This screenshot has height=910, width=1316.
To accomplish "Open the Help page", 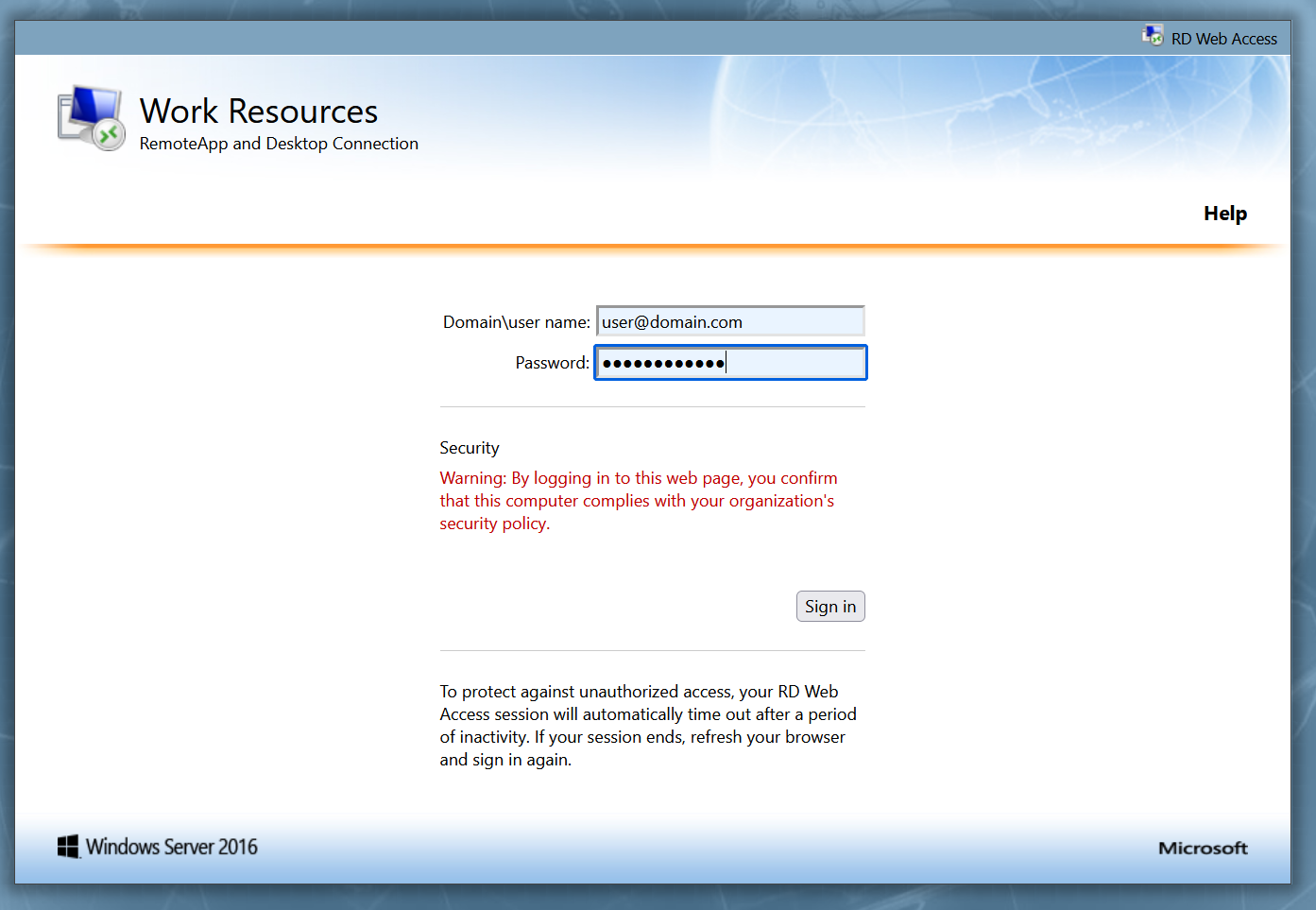I will 1224,213.
